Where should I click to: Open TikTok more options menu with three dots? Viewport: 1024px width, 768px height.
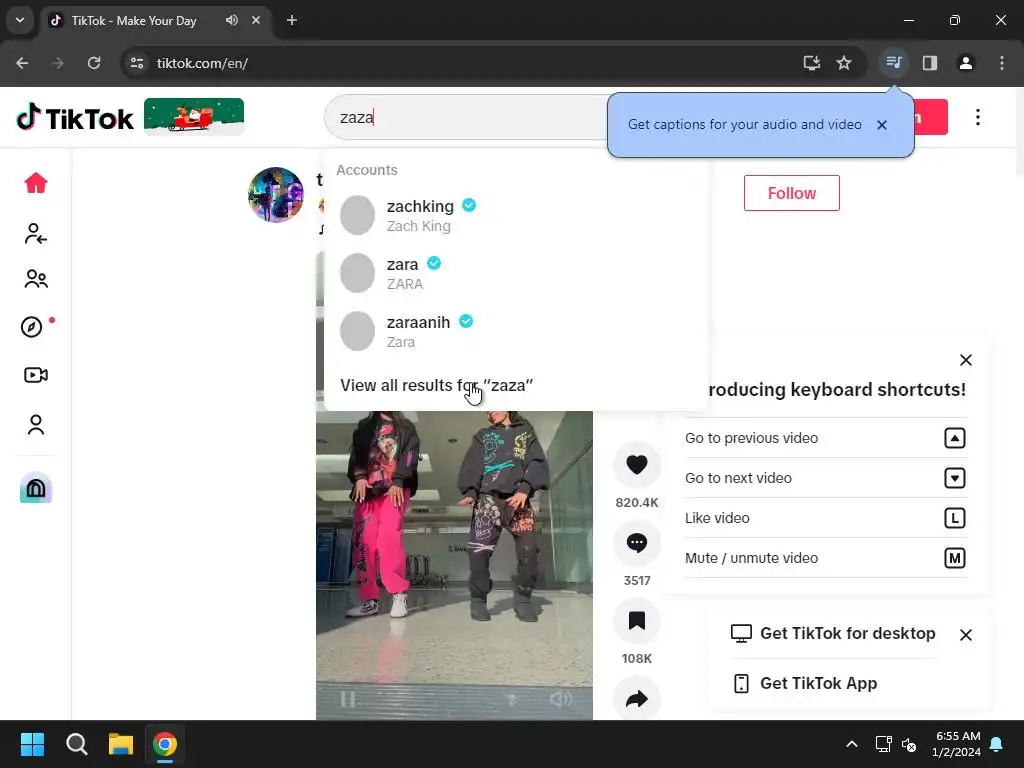(x=978, y=118)
